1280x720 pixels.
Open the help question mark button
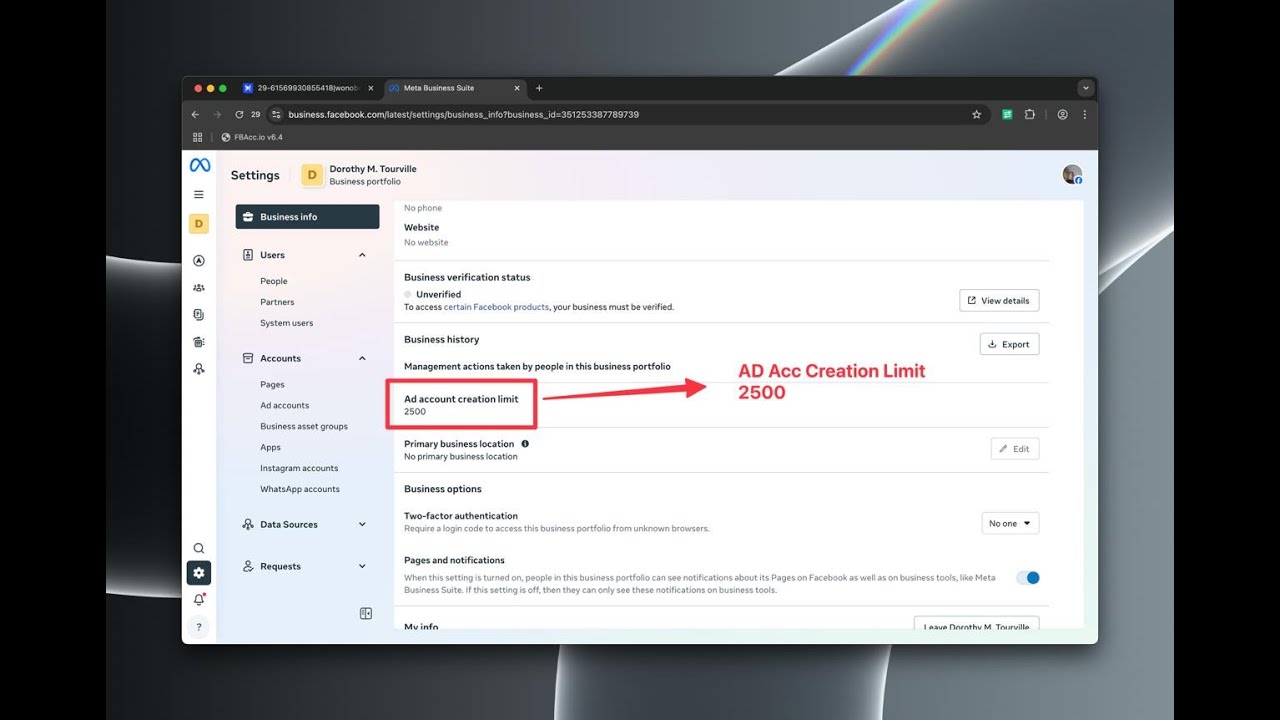click(199, 627)
